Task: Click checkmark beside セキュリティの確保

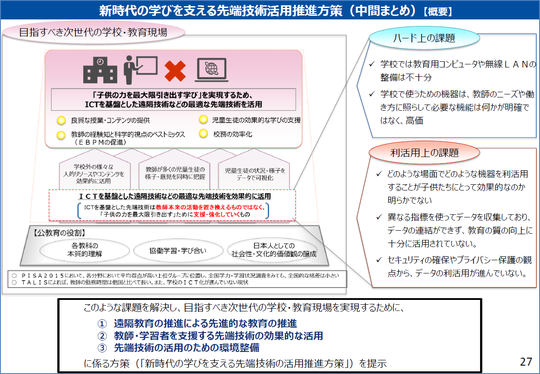Action: (379, 260)
